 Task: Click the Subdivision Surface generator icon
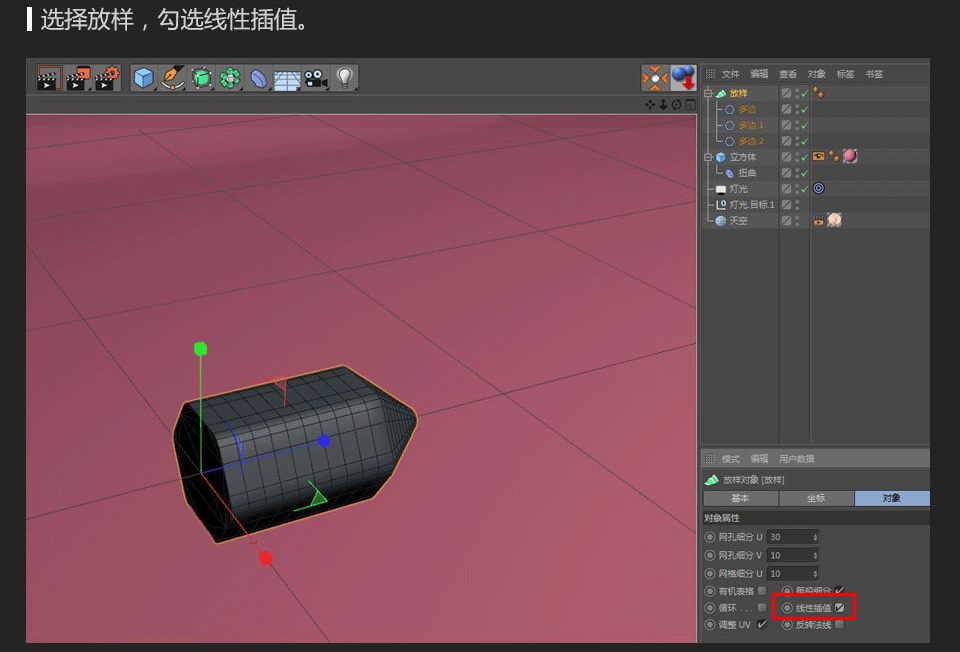(x=200, y=78)
